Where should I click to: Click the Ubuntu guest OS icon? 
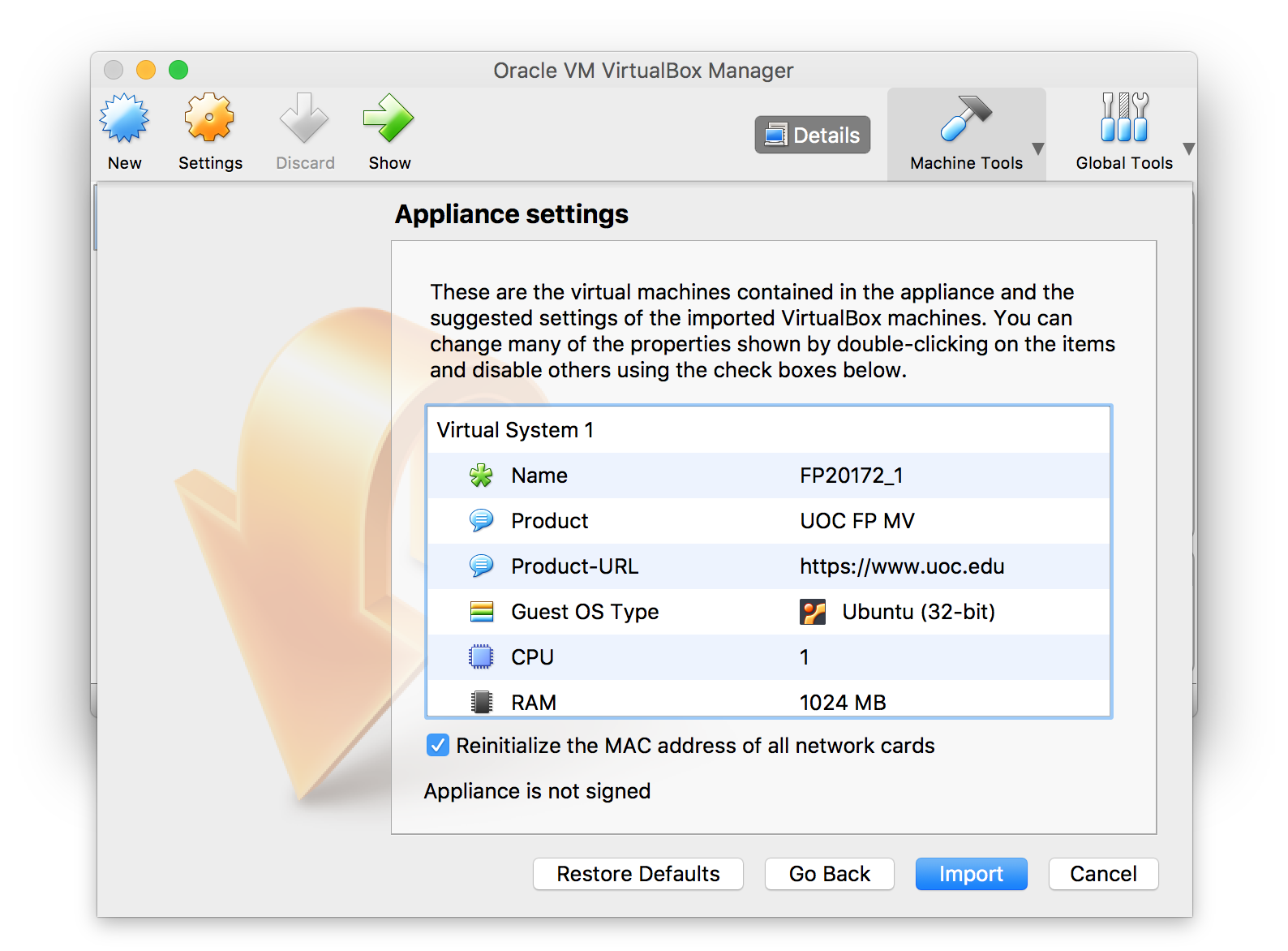(813, 612)
